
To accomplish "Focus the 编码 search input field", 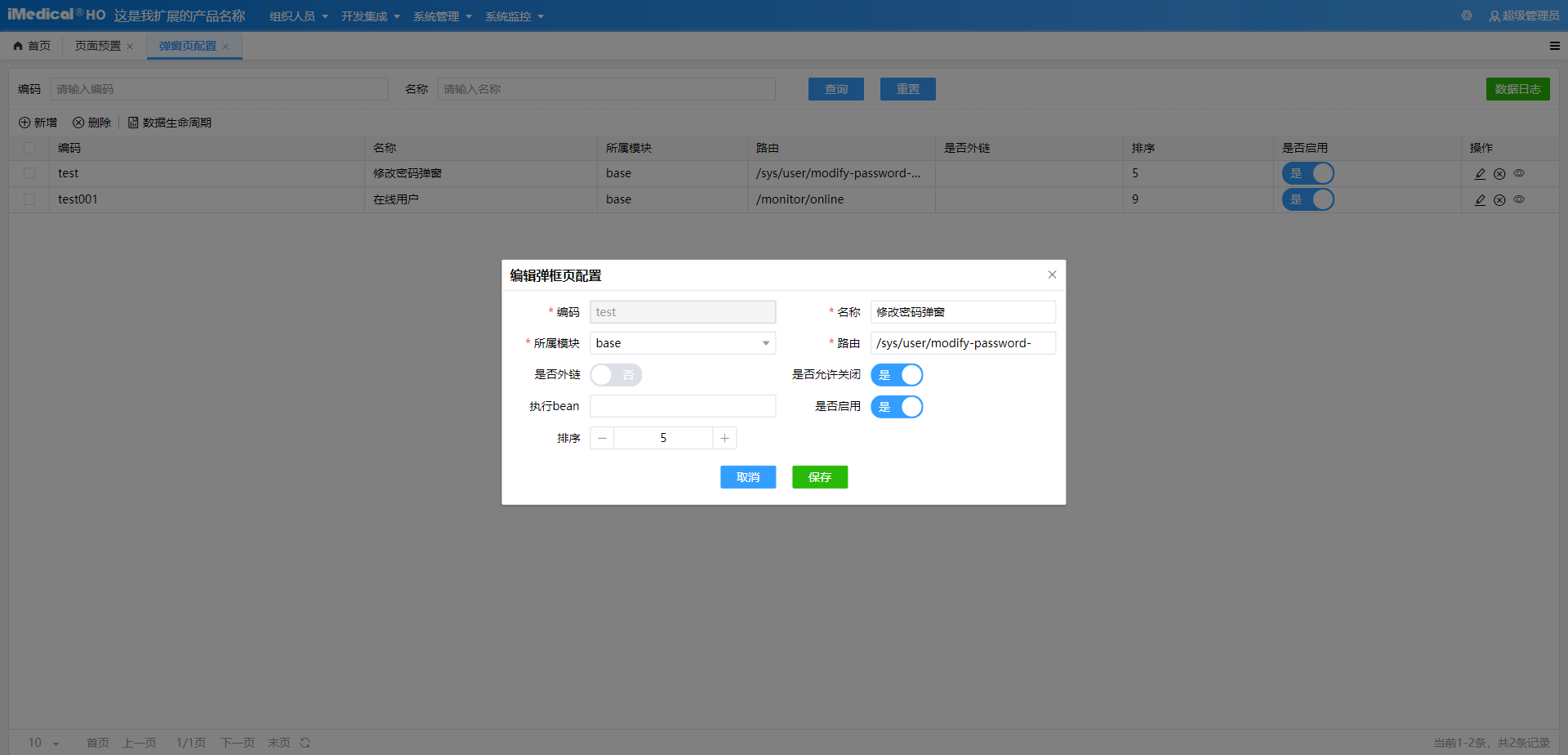I will (220, 89).
